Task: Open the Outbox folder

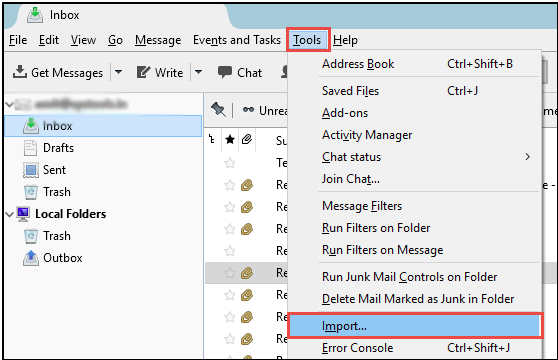Action: coord(63,258)
